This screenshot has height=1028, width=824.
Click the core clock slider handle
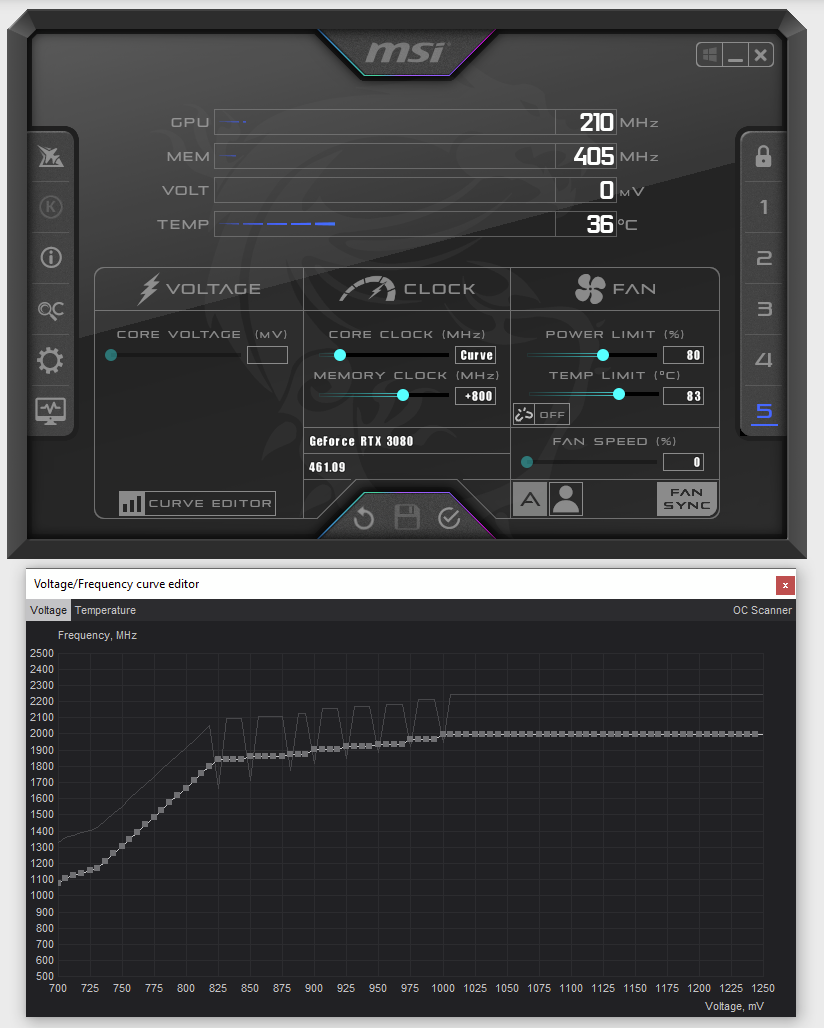pos(340,355)
